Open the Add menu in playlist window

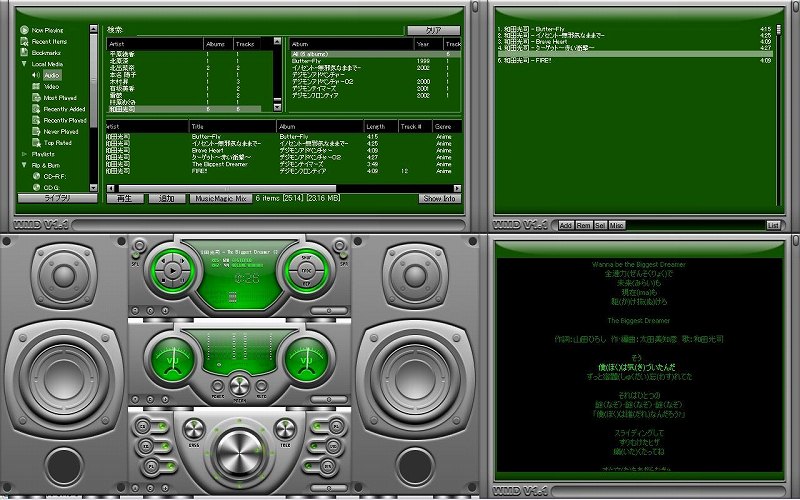click(566, 225)
